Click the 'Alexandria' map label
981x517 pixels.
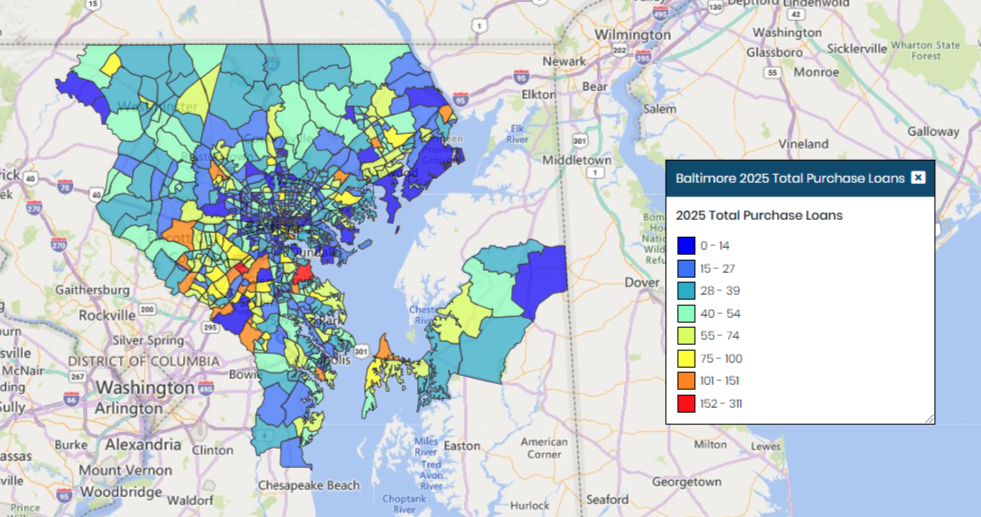tap(143, 444)
